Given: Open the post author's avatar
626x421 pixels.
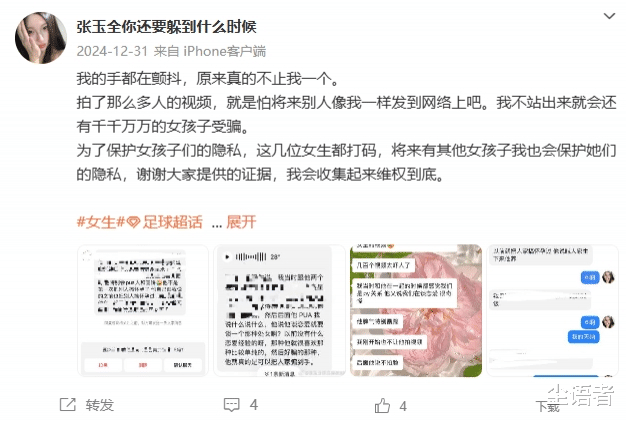Looking at the screenshot, I should [41, 38].
